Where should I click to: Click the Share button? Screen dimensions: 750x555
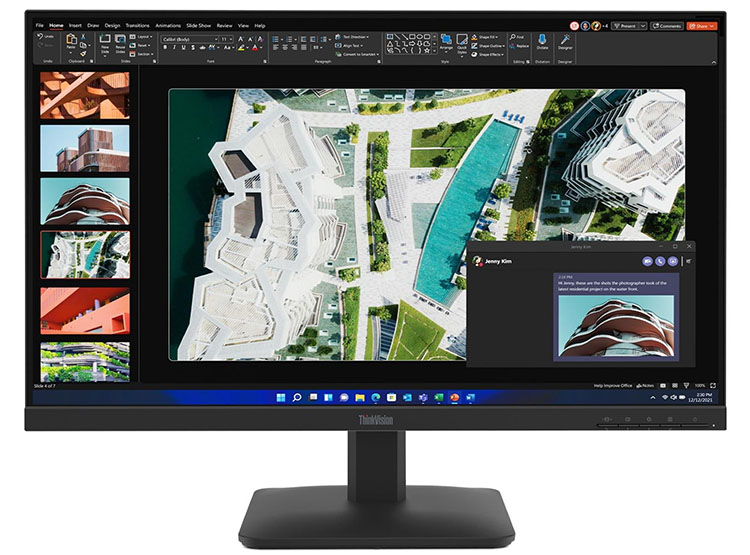coord(702,26)
